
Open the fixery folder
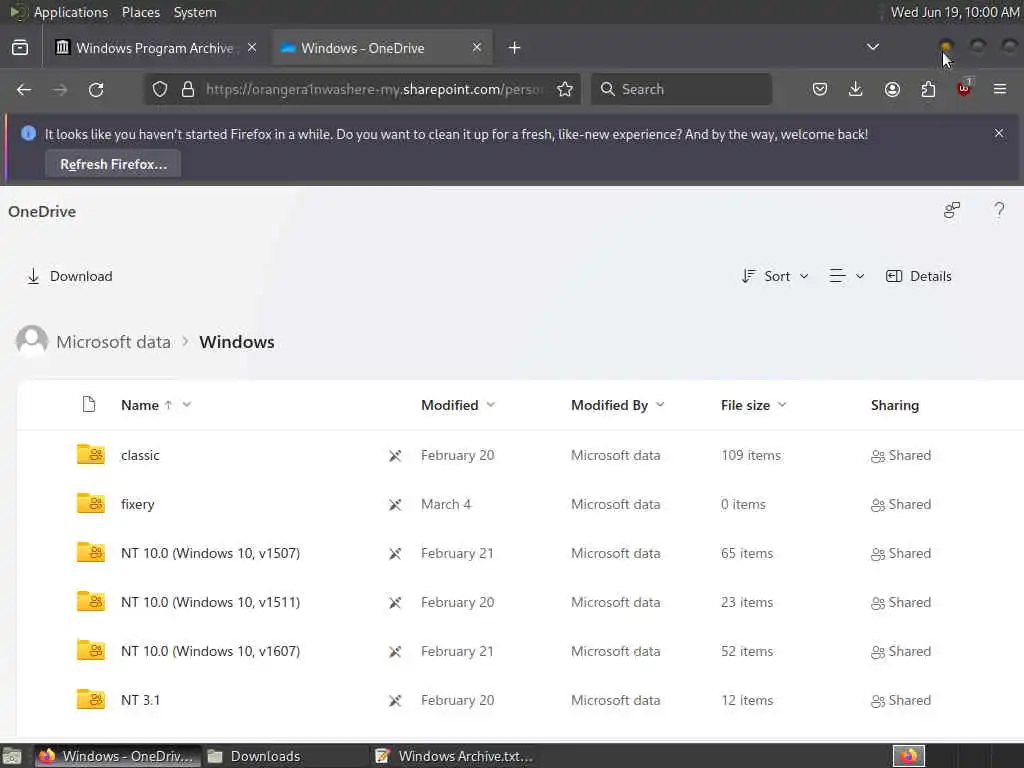138,504
